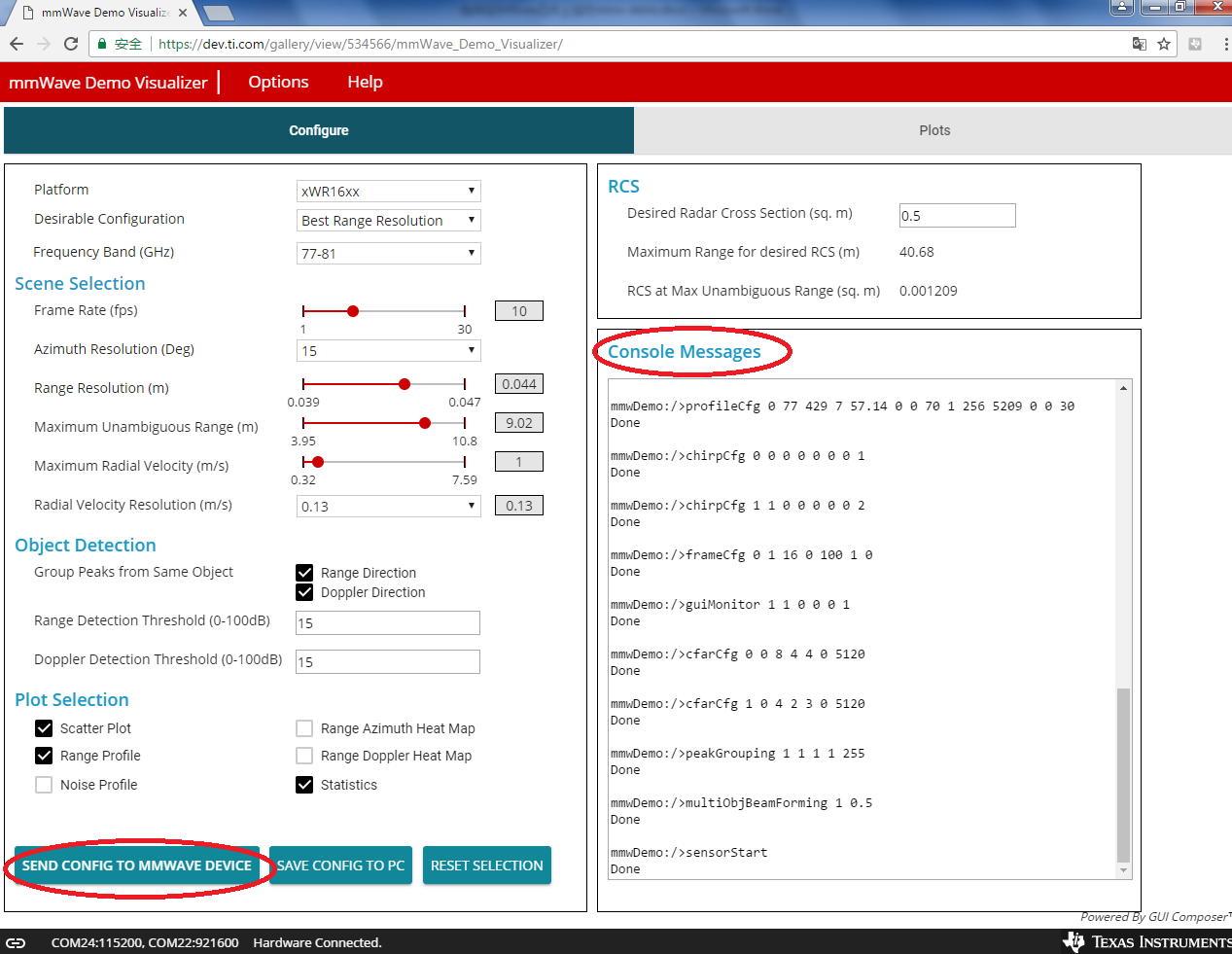Click Reset Selection button
Screen dimensions: 1232x954
(x=487, y=866)
